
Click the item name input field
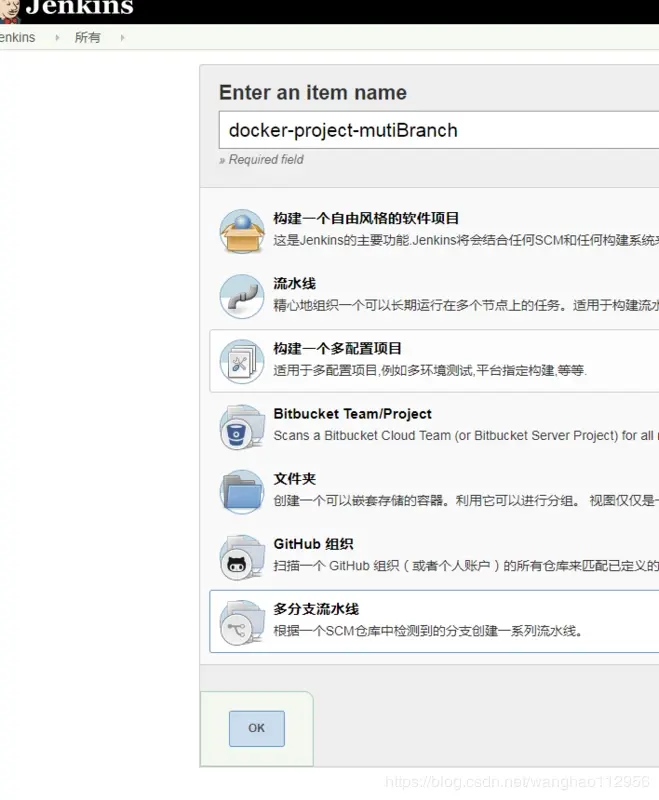tap(439, 130)
